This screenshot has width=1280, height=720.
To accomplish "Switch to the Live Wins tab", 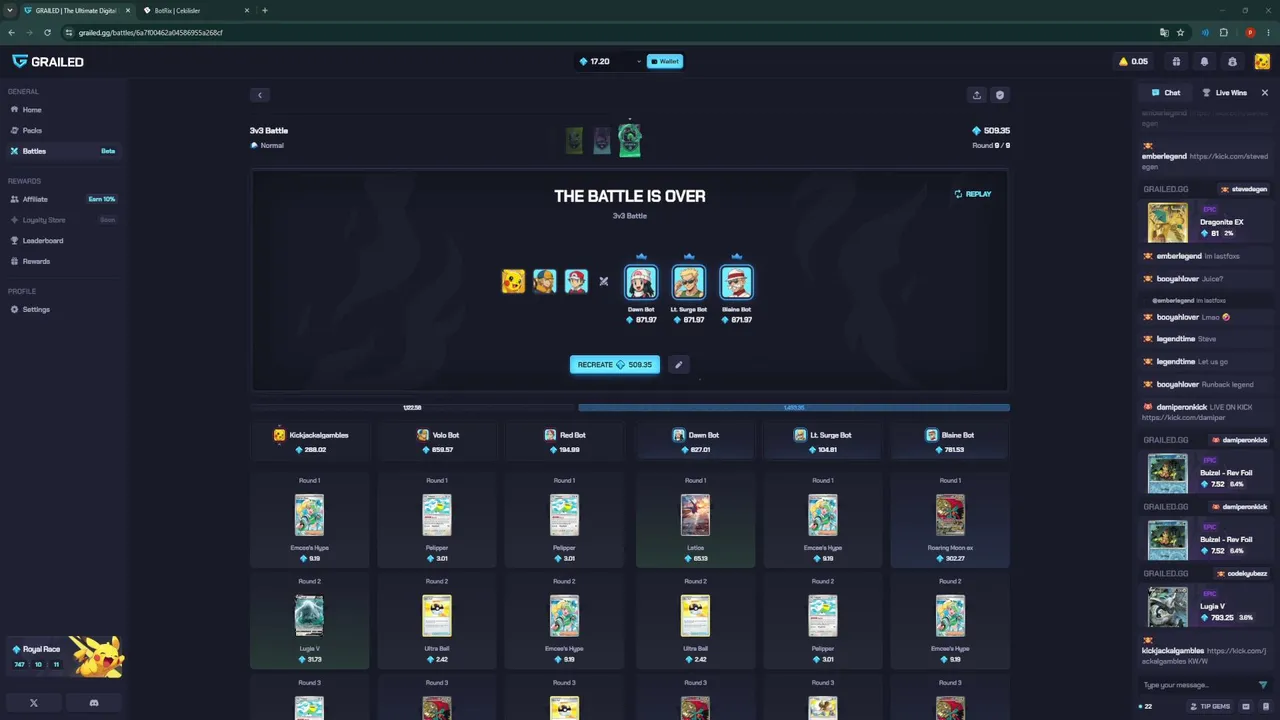I will tap(1225, 93).
